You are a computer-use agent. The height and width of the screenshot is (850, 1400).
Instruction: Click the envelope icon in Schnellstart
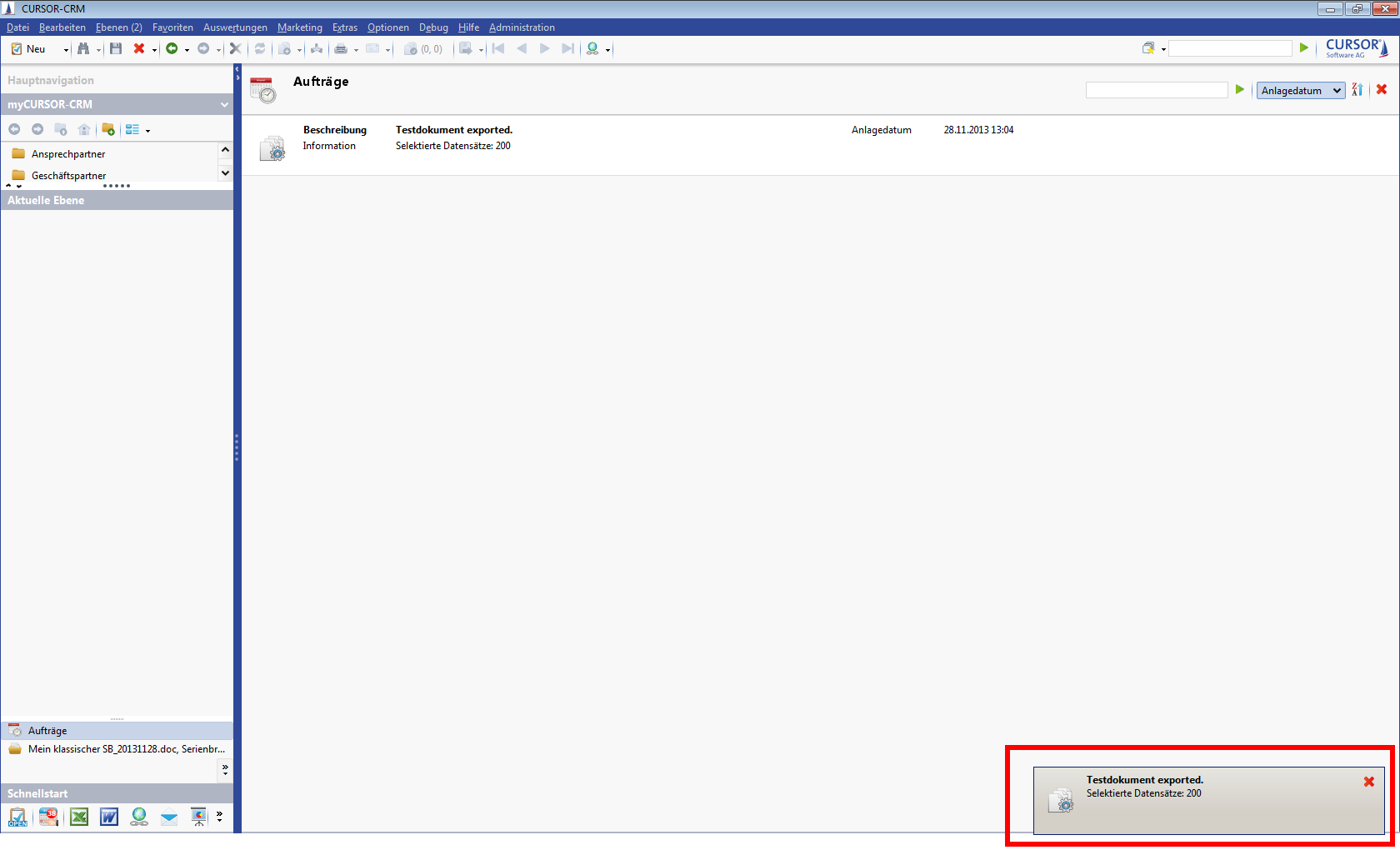169,817
